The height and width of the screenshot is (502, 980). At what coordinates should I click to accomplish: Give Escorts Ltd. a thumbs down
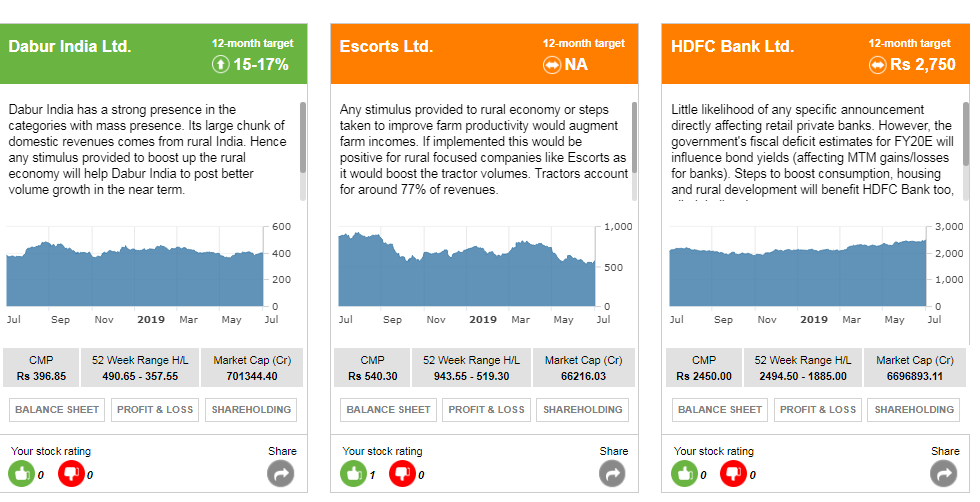(x=402, y=473)
